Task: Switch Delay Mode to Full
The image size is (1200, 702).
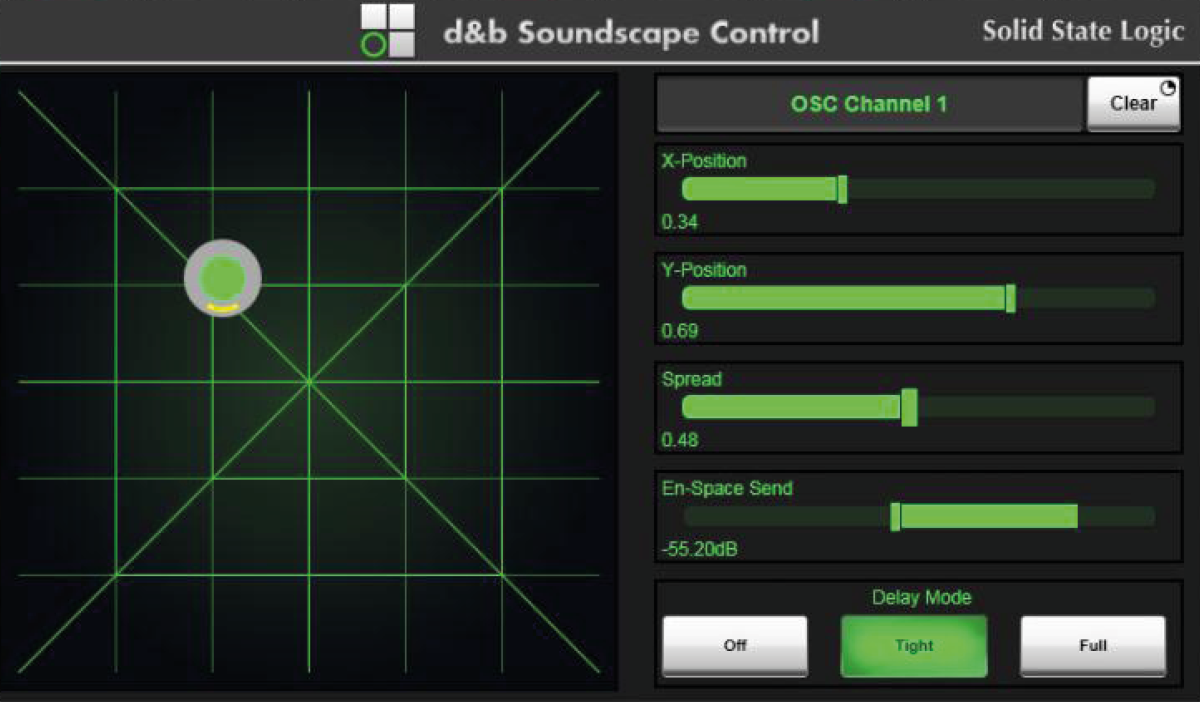Action: coord(1093,645)
